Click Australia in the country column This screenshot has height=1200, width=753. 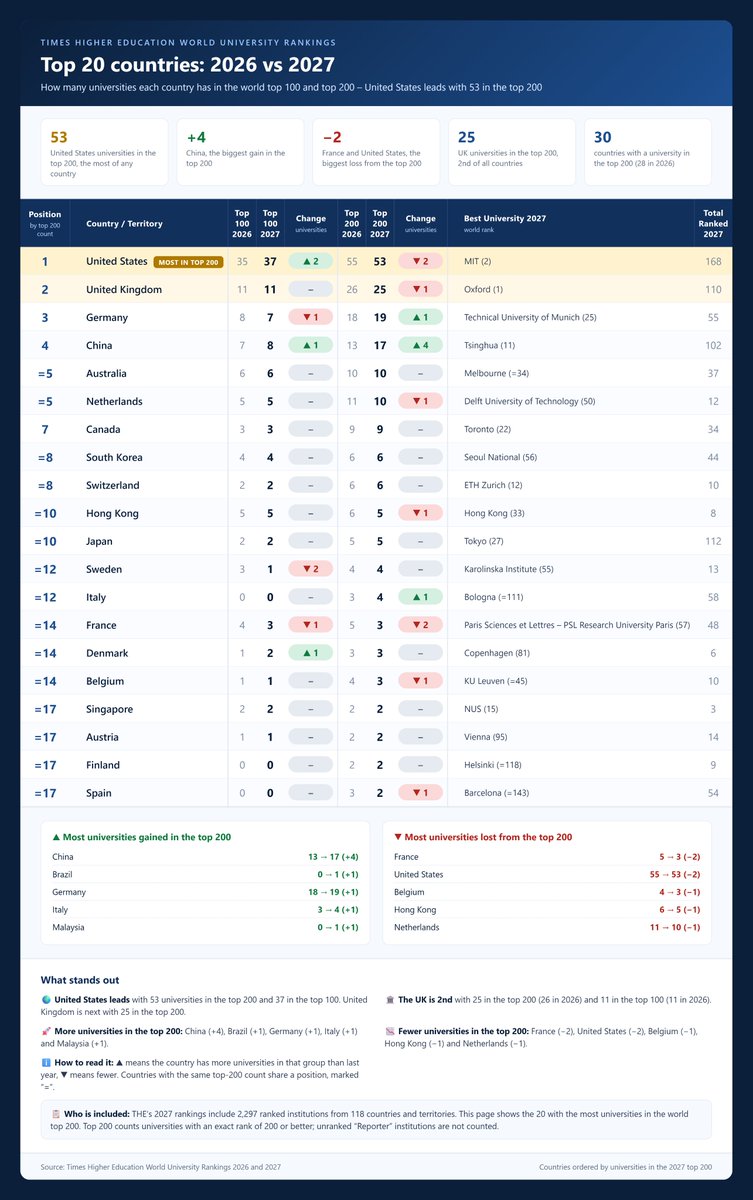(x=107, y=373)
